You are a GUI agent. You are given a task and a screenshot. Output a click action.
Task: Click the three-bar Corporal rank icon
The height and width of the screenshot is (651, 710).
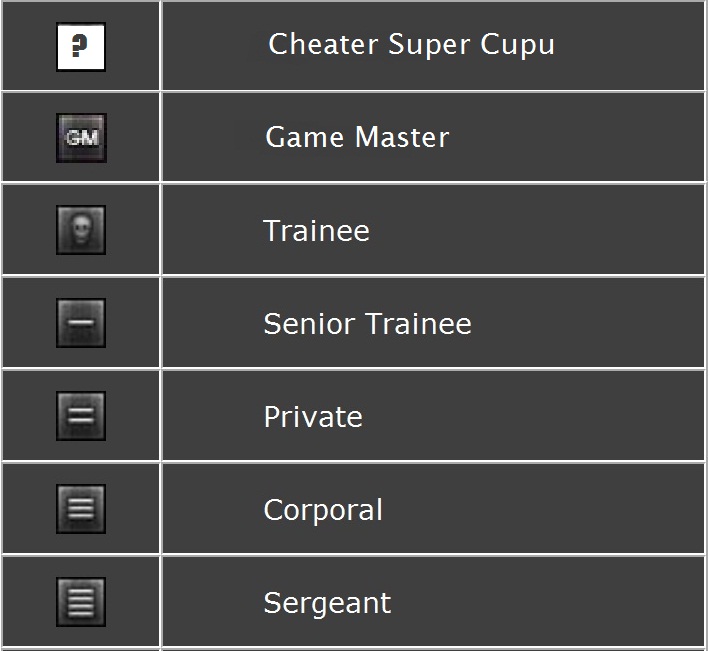(81, 510)
